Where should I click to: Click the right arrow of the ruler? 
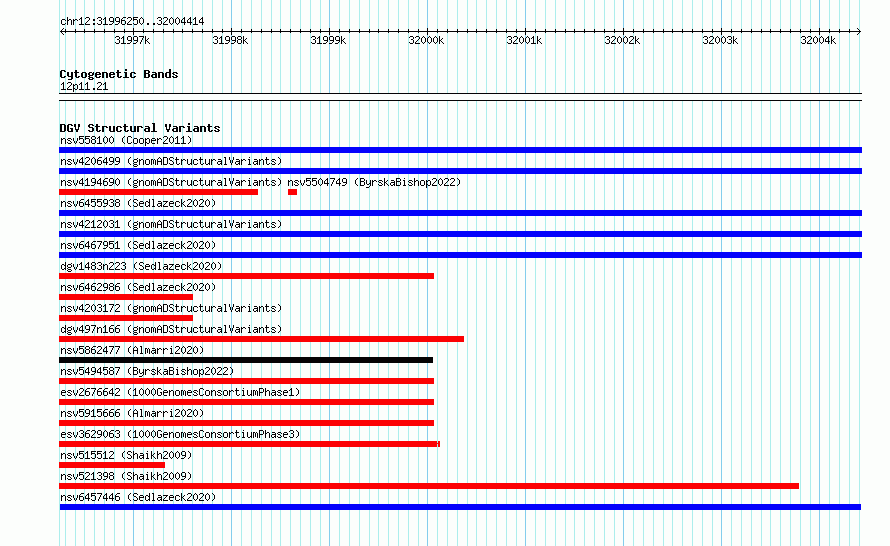pos(859,31)
